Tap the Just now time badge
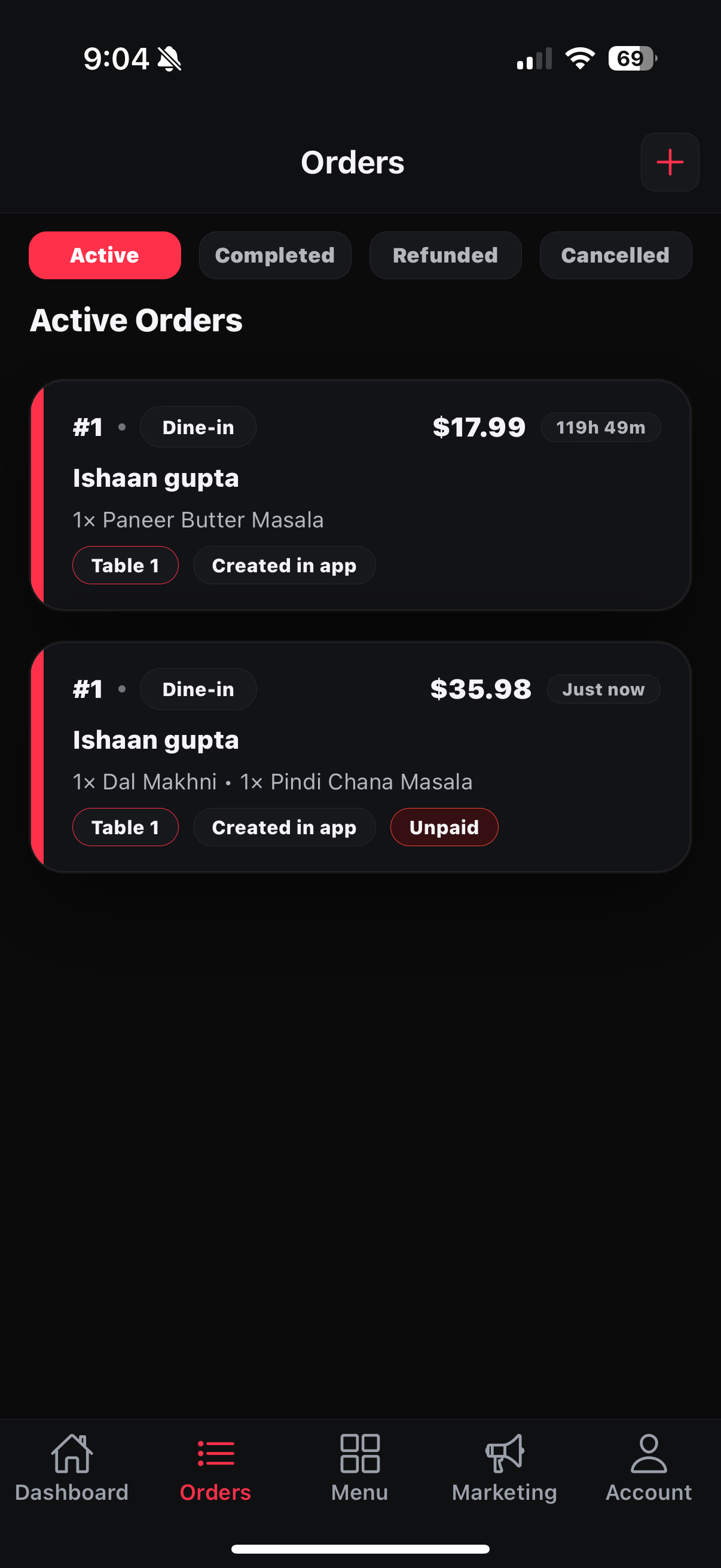 tap(603, 690)
